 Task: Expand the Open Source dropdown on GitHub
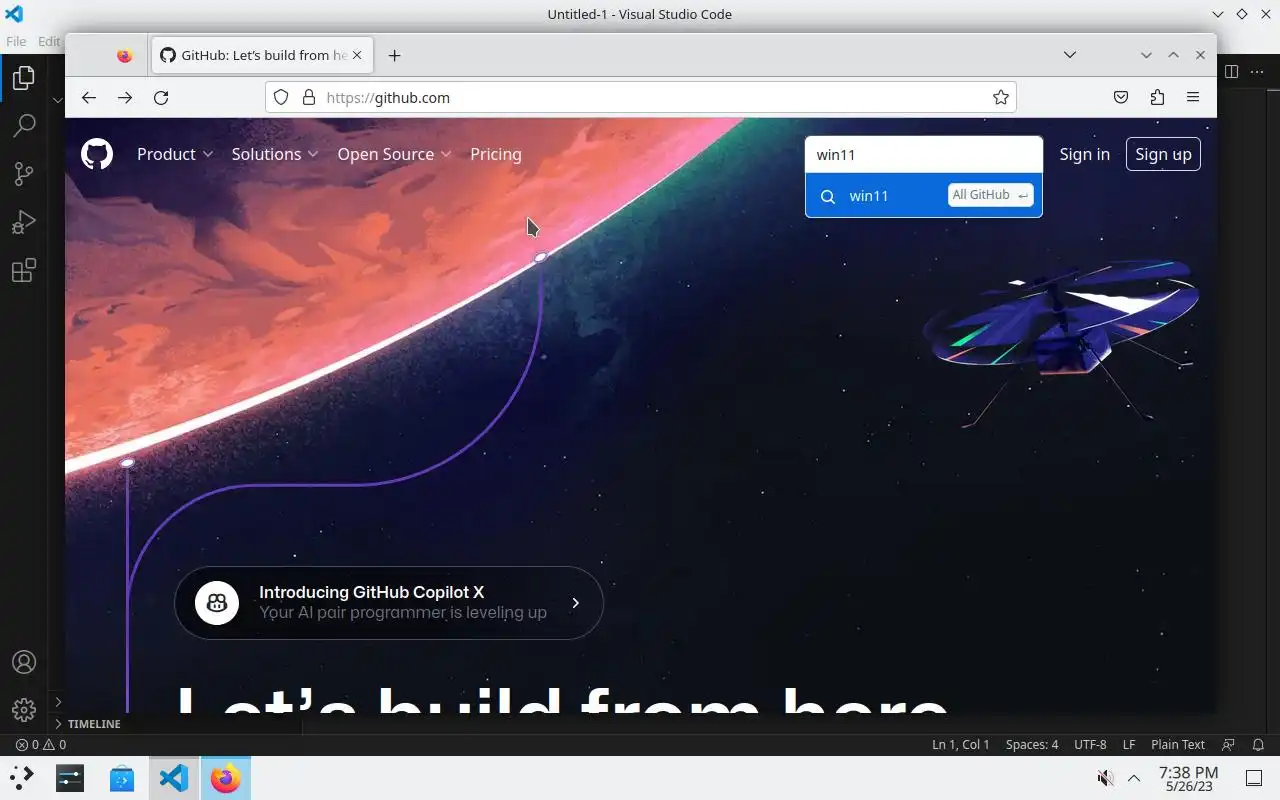coord(394,154)
